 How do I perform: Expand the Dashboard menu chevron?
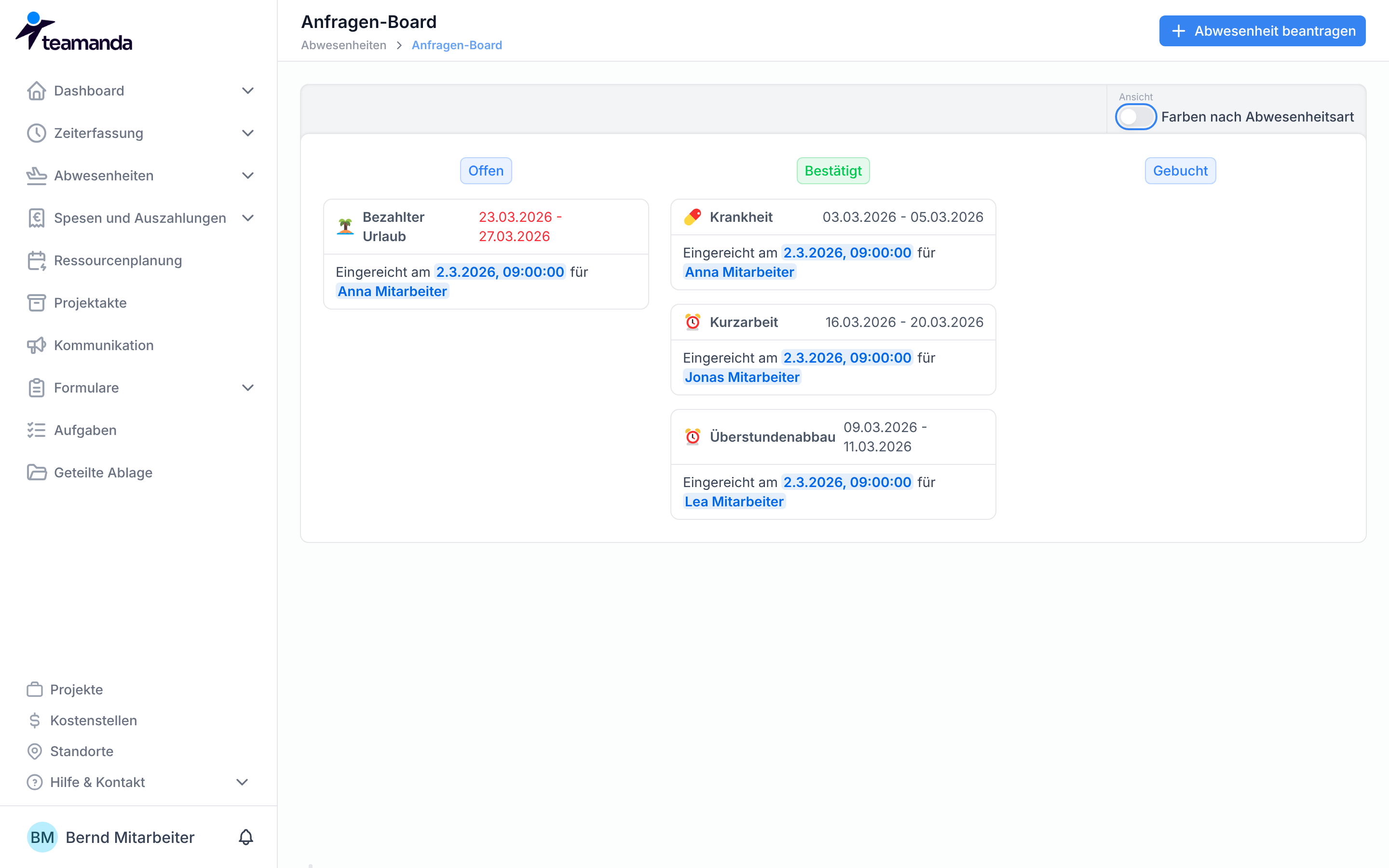click(247, 91)
